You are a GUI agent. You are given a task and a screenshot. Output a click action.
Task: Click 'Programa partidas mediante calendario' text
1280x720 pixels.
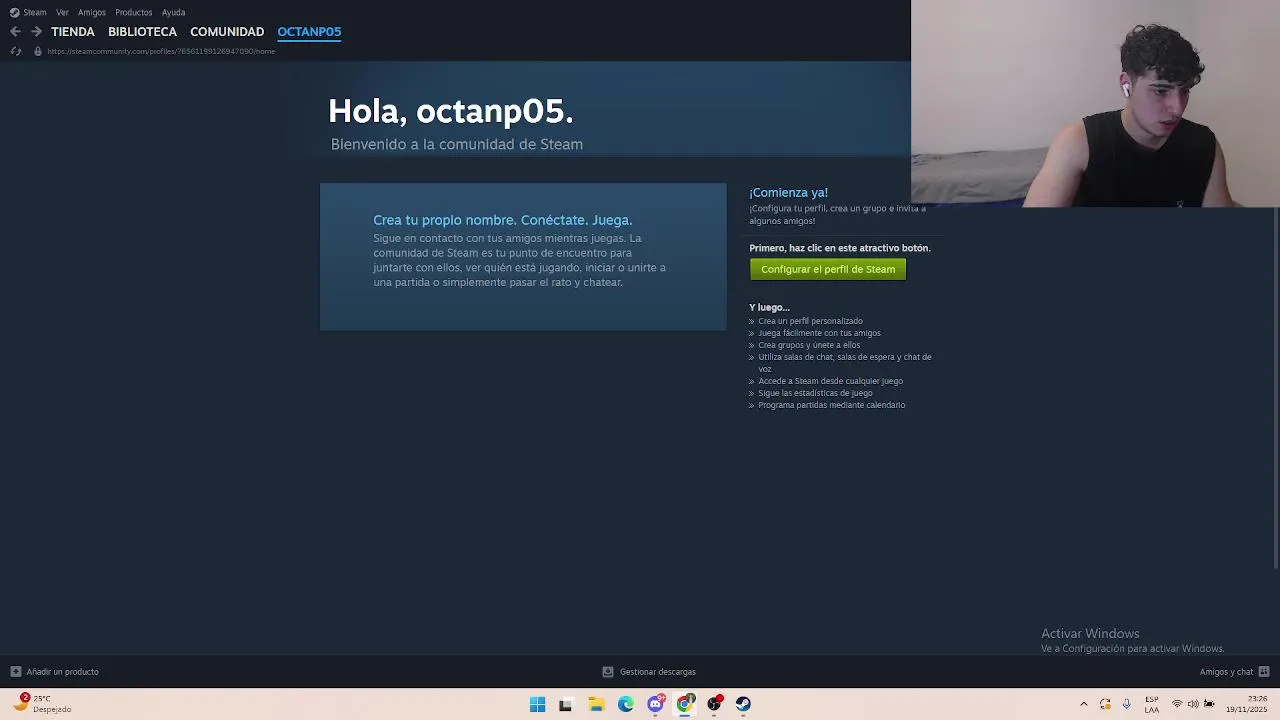[x=831, y=405]
